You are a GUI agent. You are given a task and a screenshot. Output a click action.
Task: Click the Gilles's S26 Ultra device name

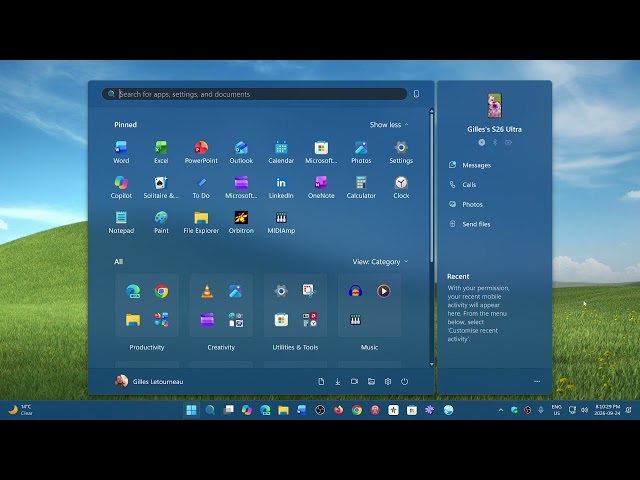coord(494,129)
